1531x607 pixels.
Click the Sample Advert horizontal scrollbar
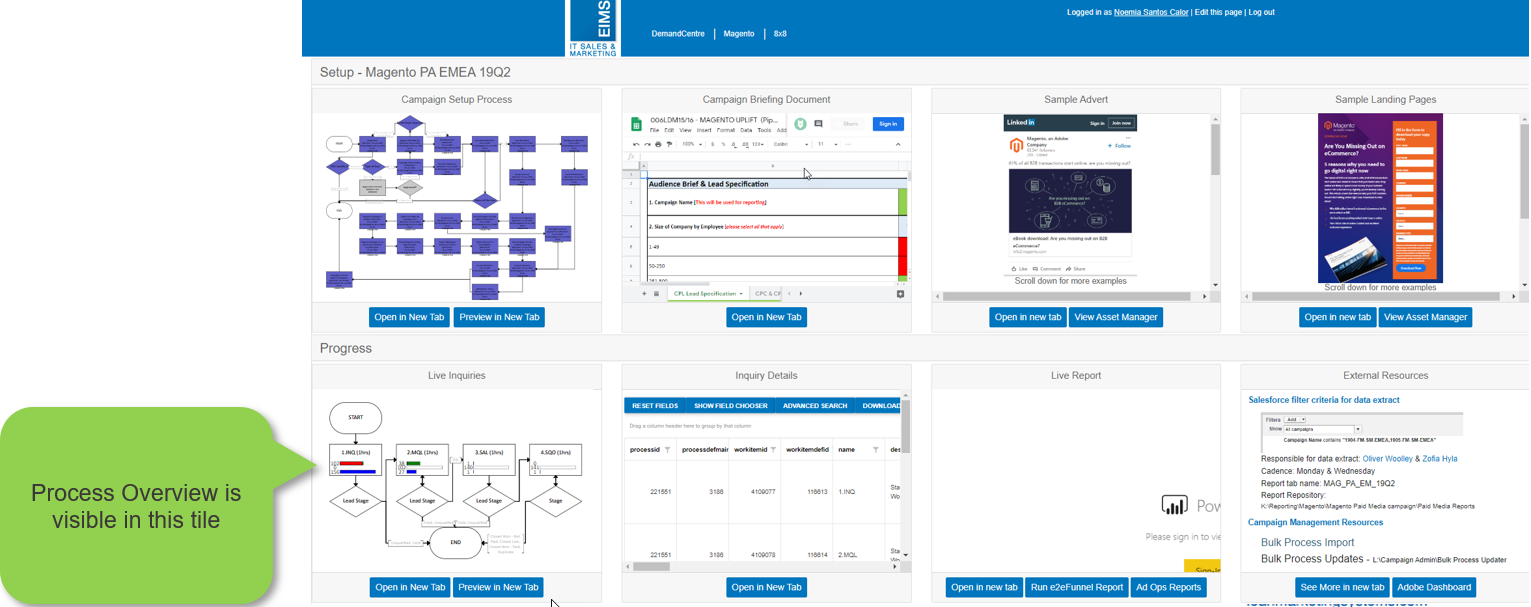(1073, 296)
